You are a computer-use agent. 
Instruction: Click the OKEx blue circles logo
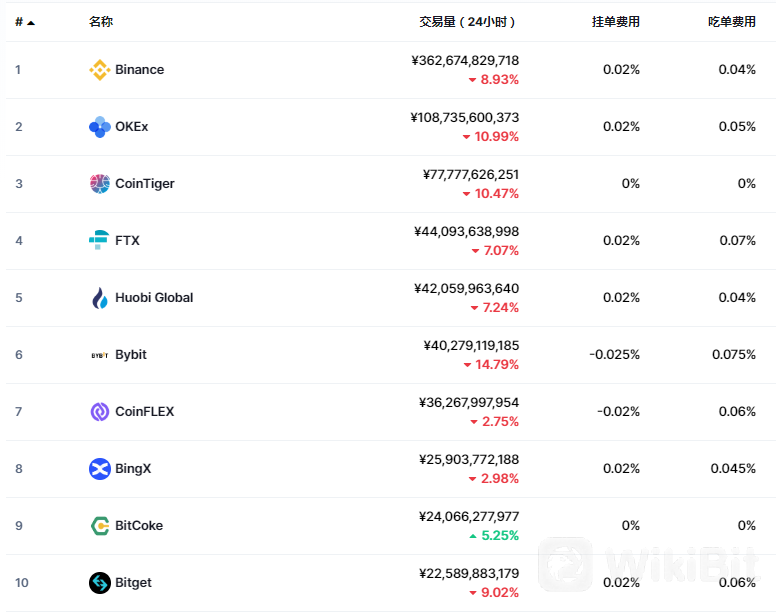point(99,127)
